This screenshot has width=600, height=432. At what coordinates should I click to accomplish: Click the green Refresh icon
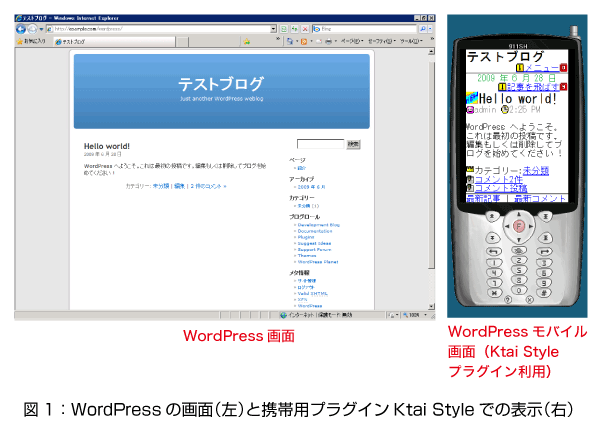[294, 29]
